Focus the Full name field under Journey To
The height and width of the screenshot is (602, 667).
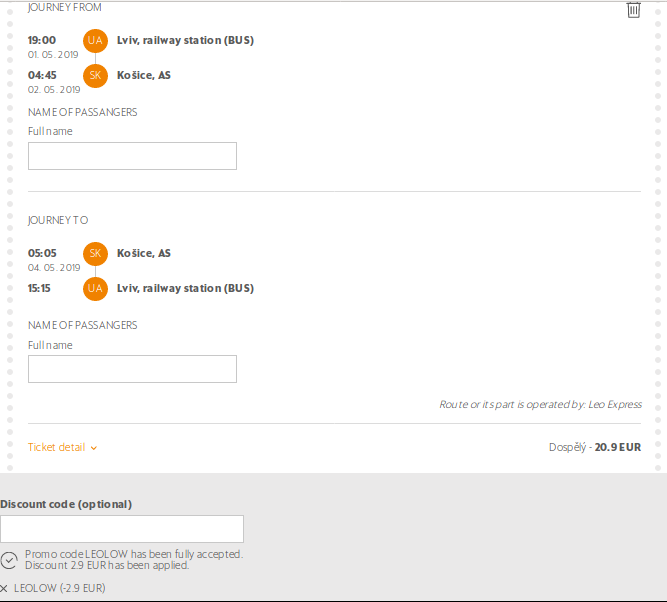(132, 369)
